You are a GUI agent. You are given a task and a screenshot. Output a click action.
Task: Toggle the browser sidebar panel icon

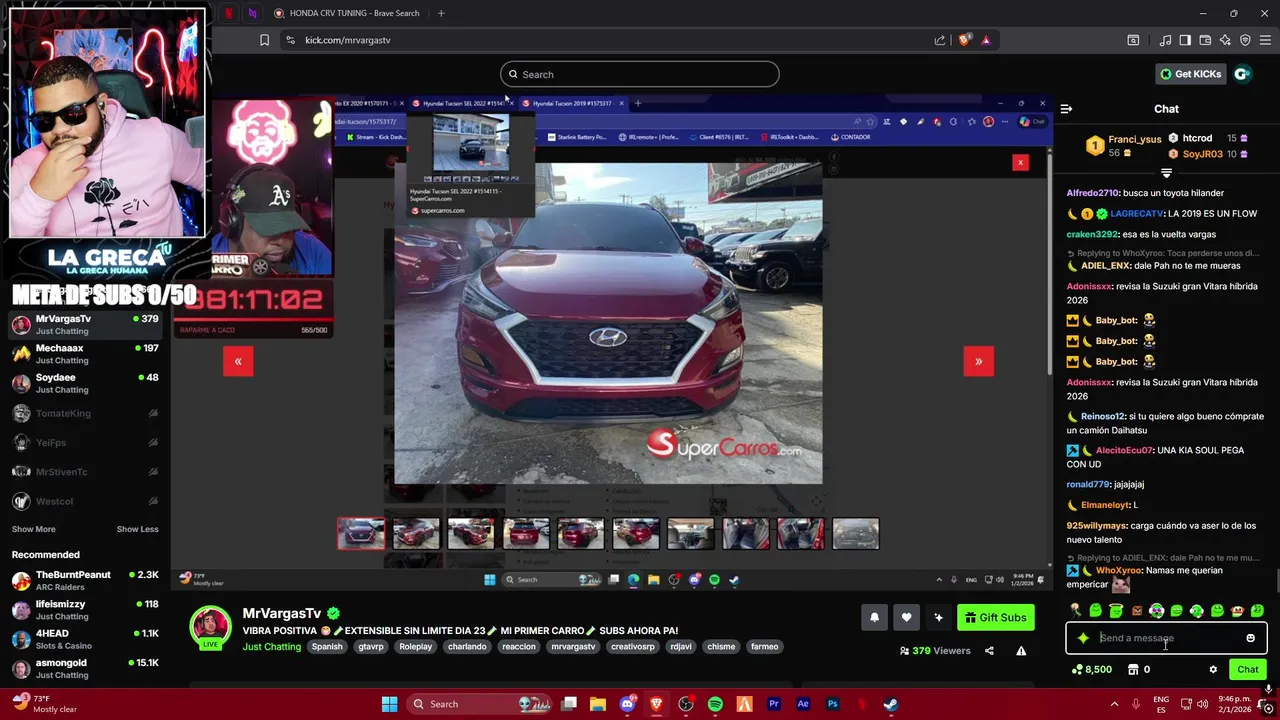pos(1185,40)
